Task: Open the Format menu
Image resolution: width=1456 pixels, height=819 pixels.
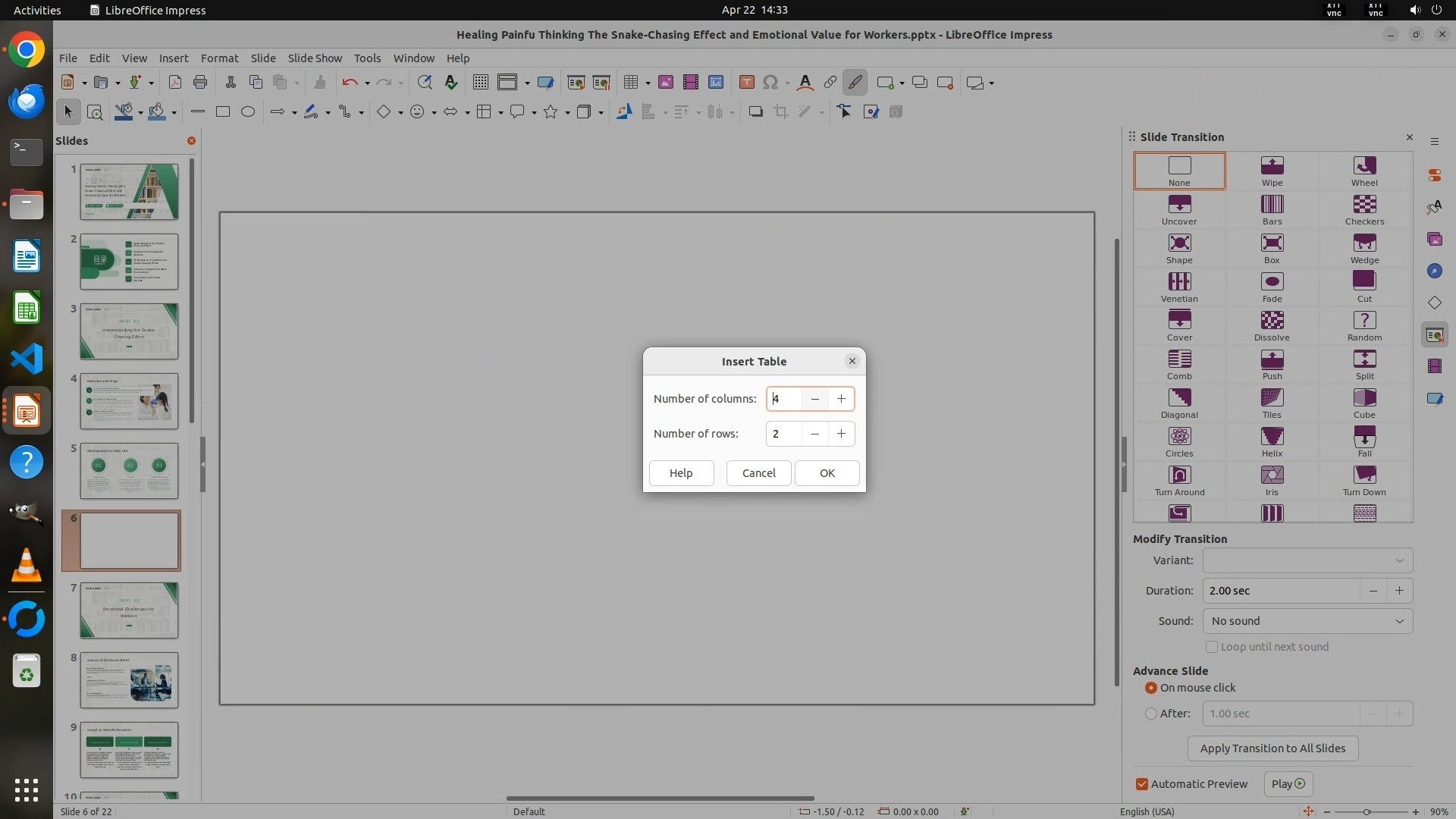Action: pyautogui.click(x=219, y=58)
